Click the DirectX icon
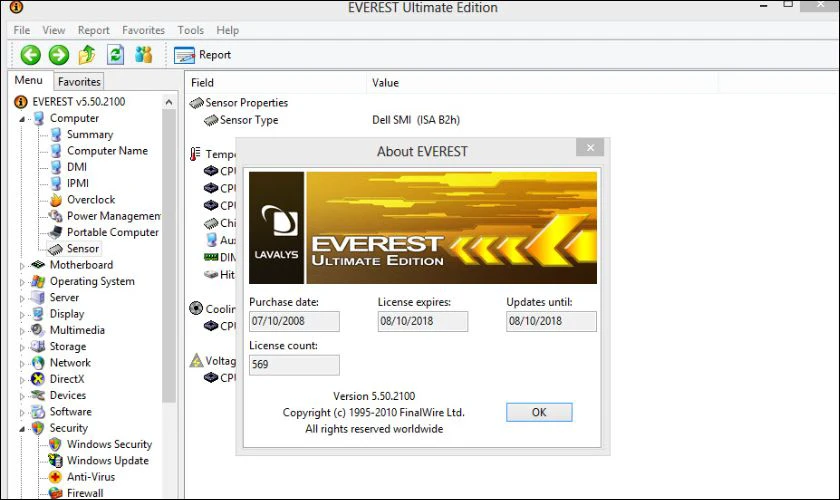 tap(38, 379)
